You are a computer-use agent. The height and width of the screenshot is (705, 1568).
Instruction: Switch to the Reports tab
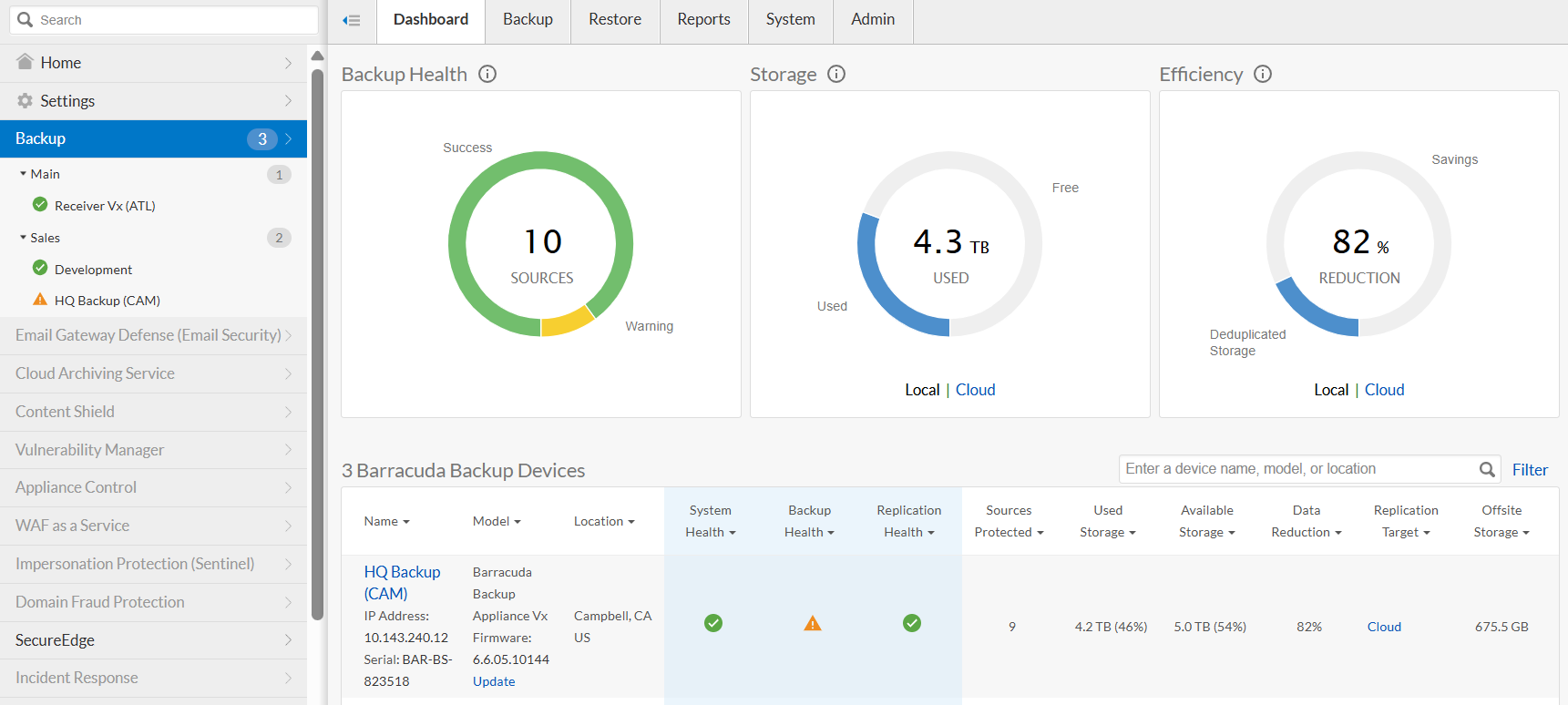[703, 19]
